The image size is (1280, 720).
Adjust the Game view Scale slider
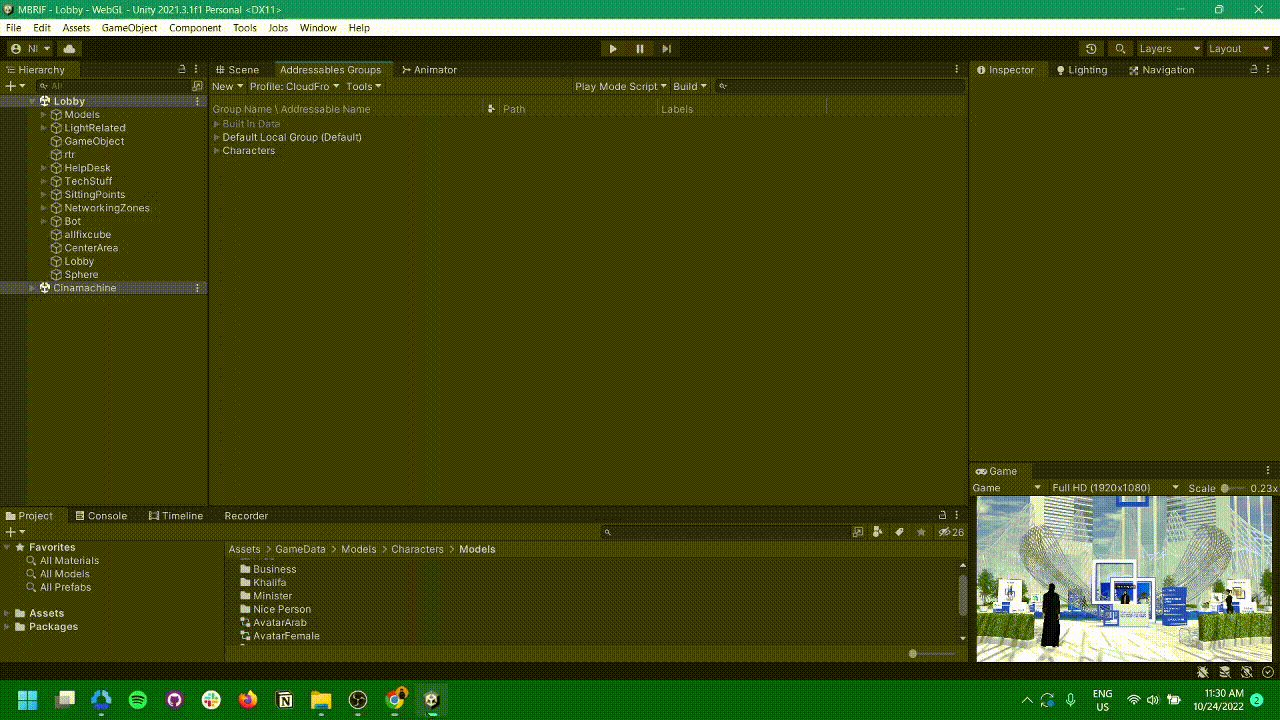tap(1226, 488)
